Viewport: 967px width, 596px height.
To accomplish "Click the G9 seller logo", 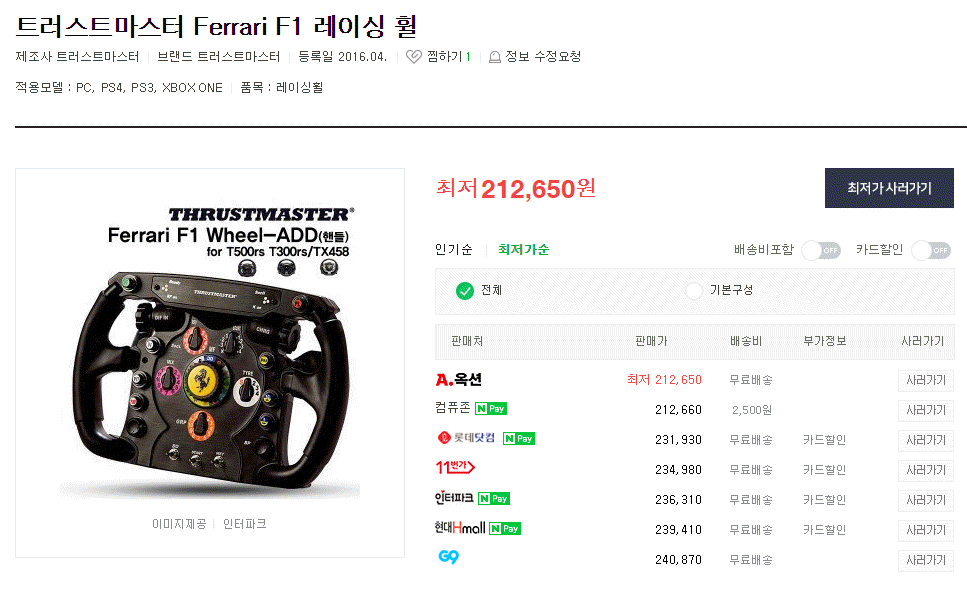I will point(448,557).
